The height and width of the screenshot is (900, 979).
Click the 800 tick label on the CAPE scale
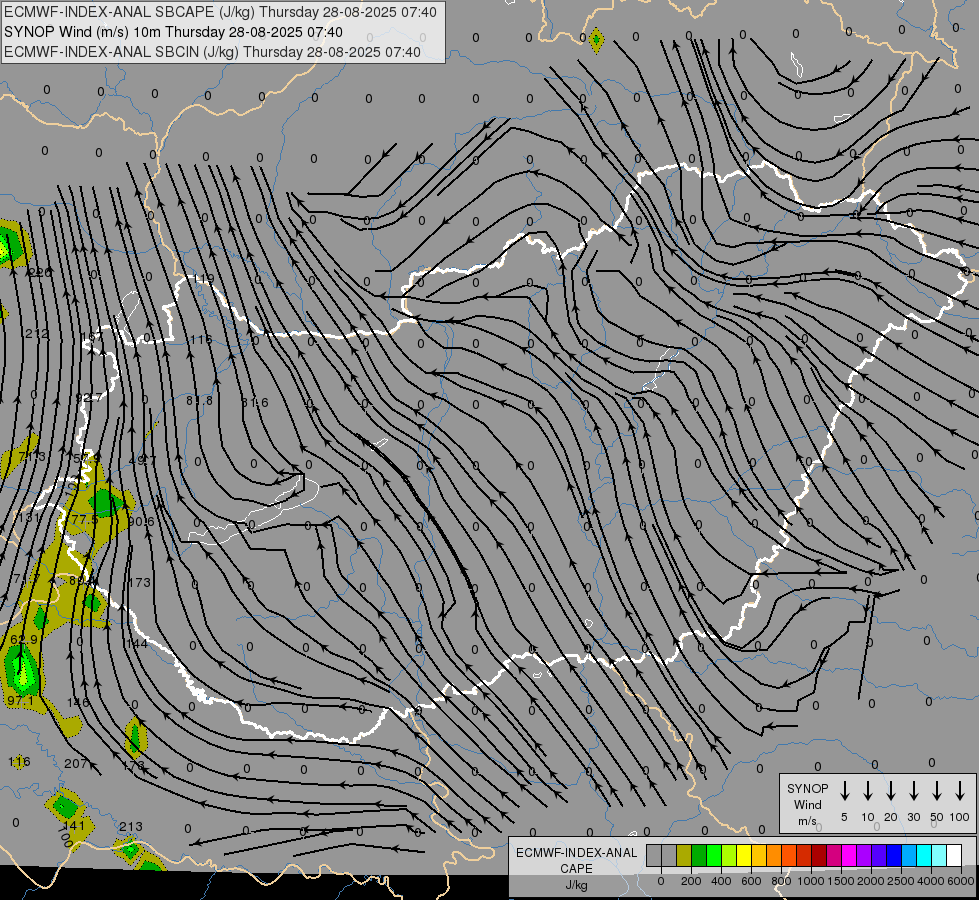781,881
